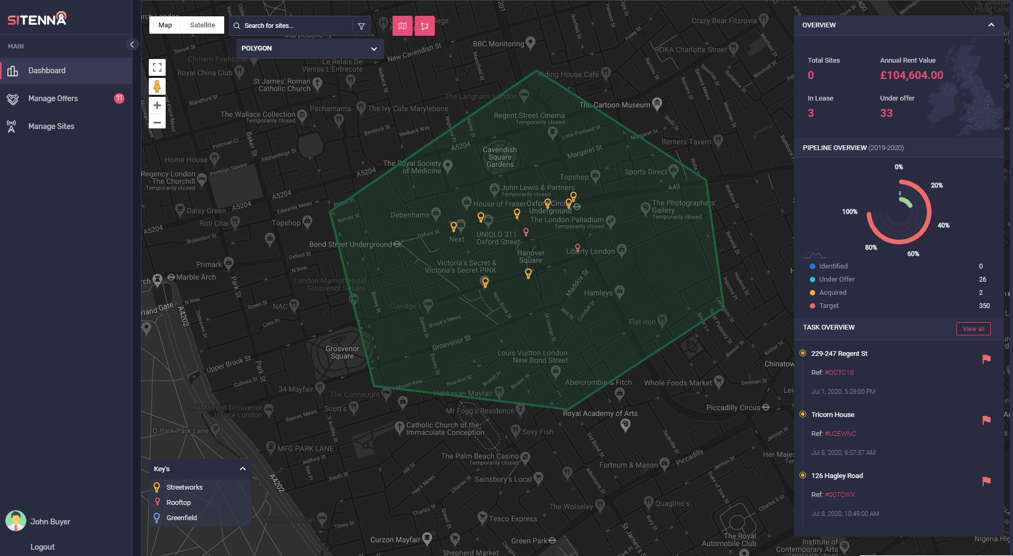The width and height of the screenshot is (1013, 556).
Task: Select the radio marker beside 126 Hagley Road
Action: 803,476
